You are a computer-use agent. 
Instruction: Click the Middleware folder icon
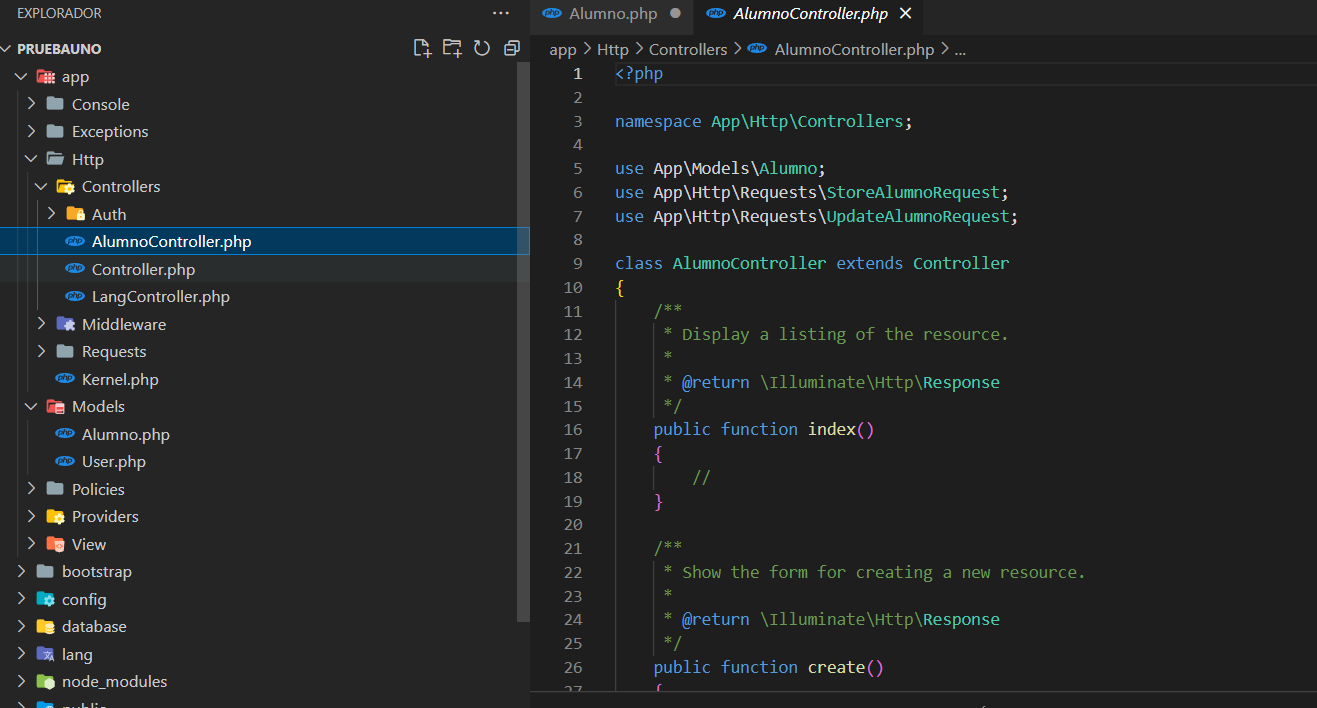(66, 324)
